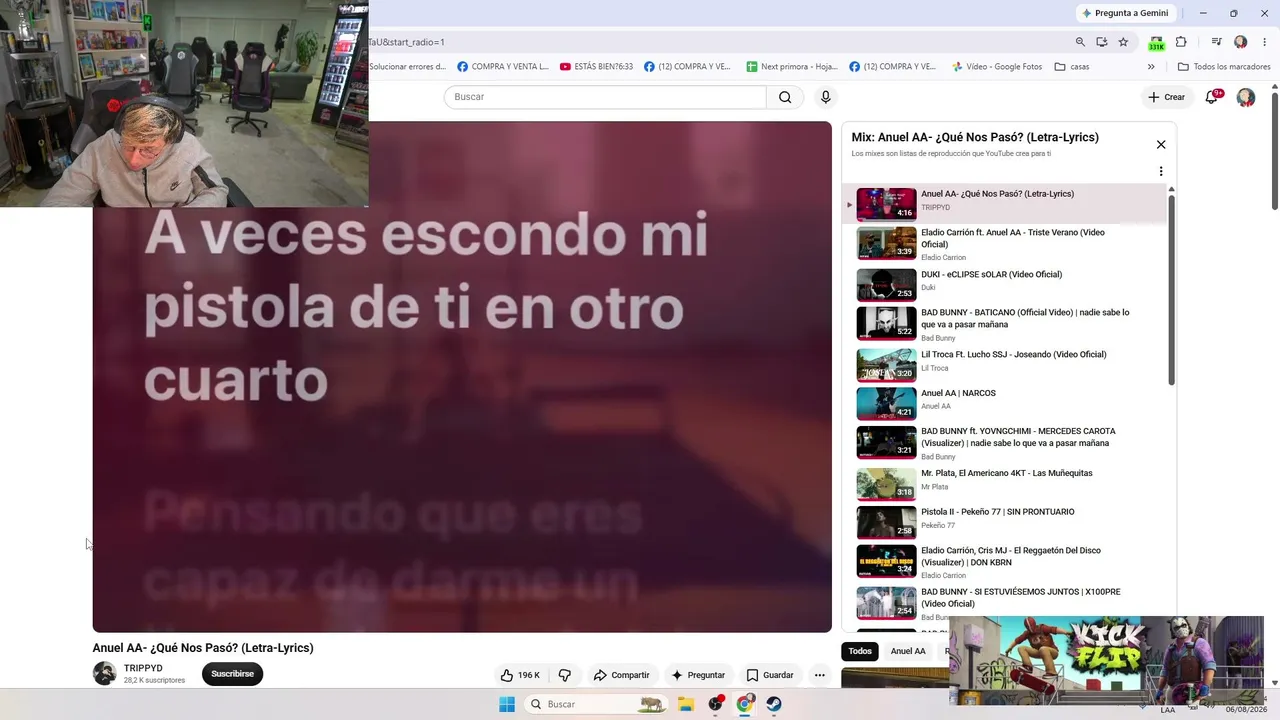Click the Windows taskbar Buscar search box
The width and height of the screenshot is (1280, 720).
598,704
